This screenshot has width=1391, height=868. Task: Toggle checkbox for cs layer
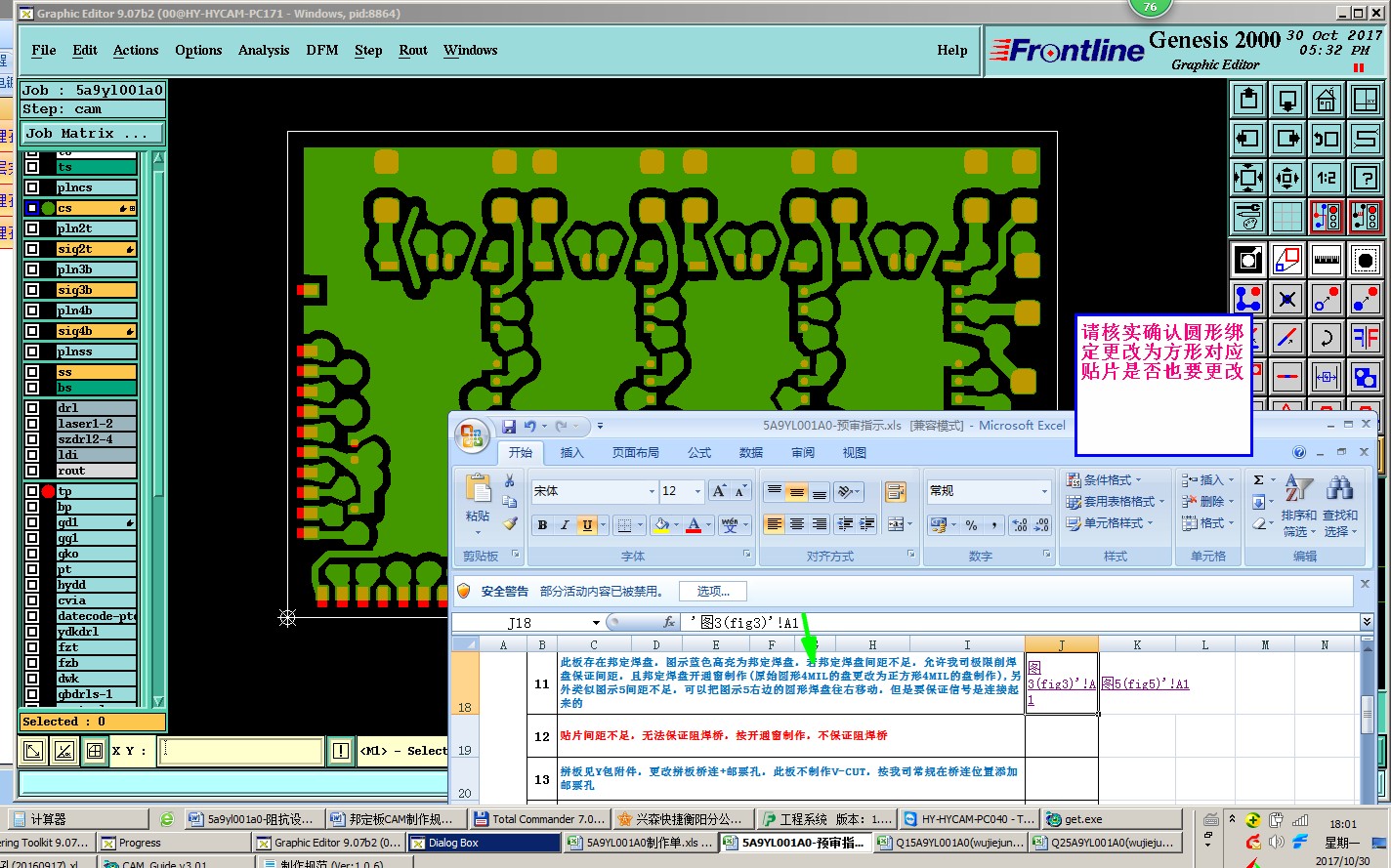click(32, 208)
